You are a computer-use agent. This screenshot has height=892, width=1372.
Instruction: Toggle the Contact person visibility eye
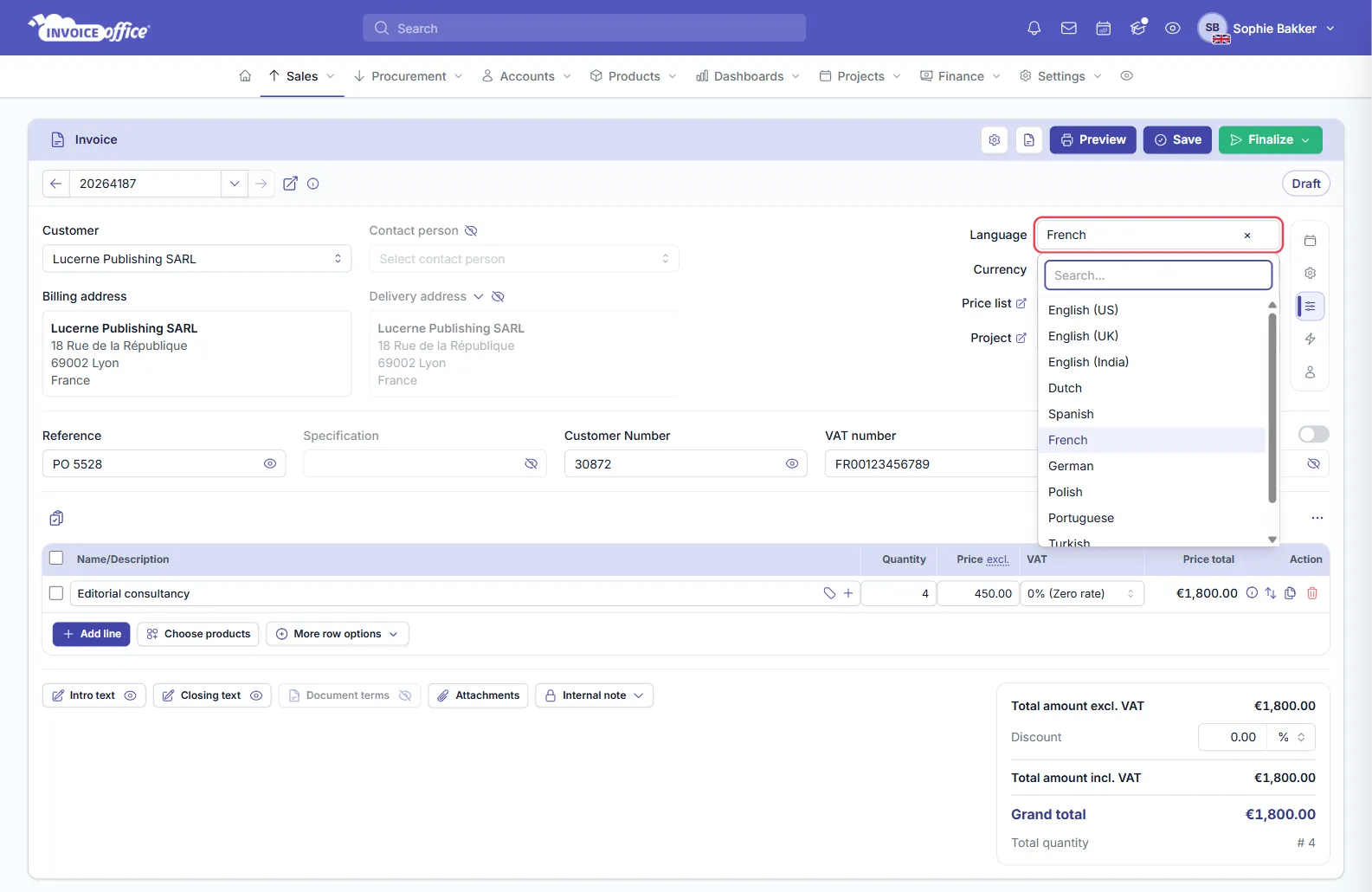tap(471, 231)
